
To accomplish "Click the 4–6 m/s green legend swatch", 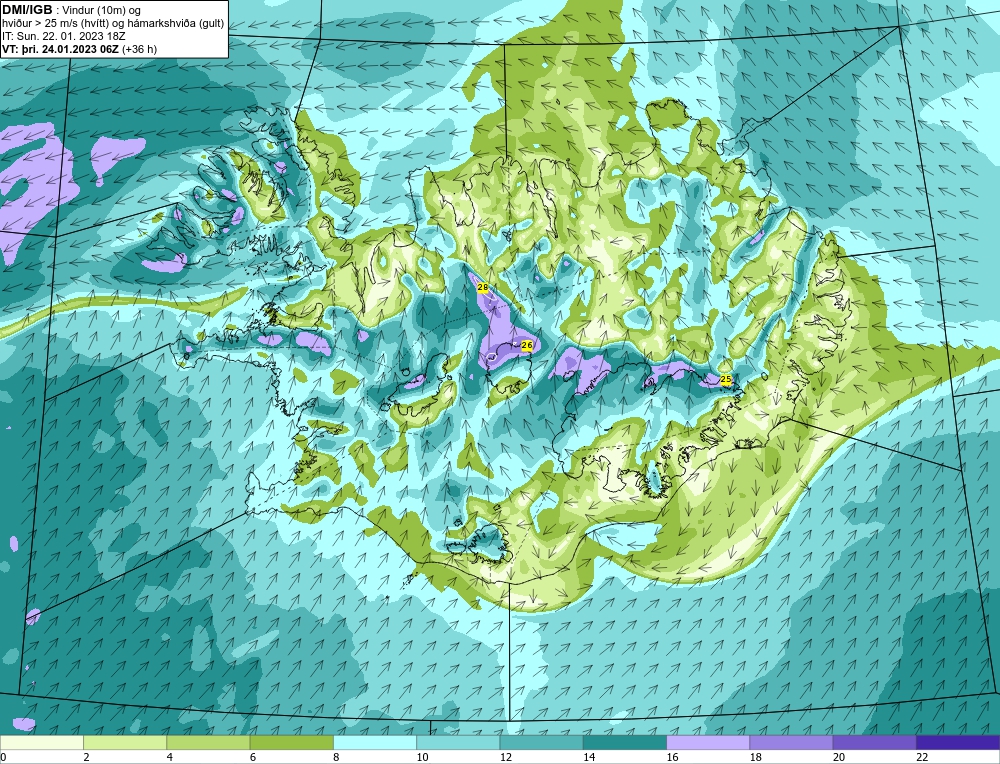I will (209, 743).
